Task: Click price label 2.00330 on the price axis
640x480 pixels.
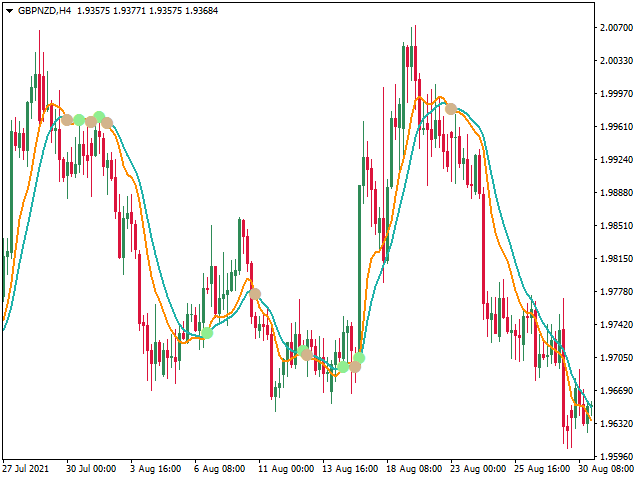Action: (x=616, y=61)
